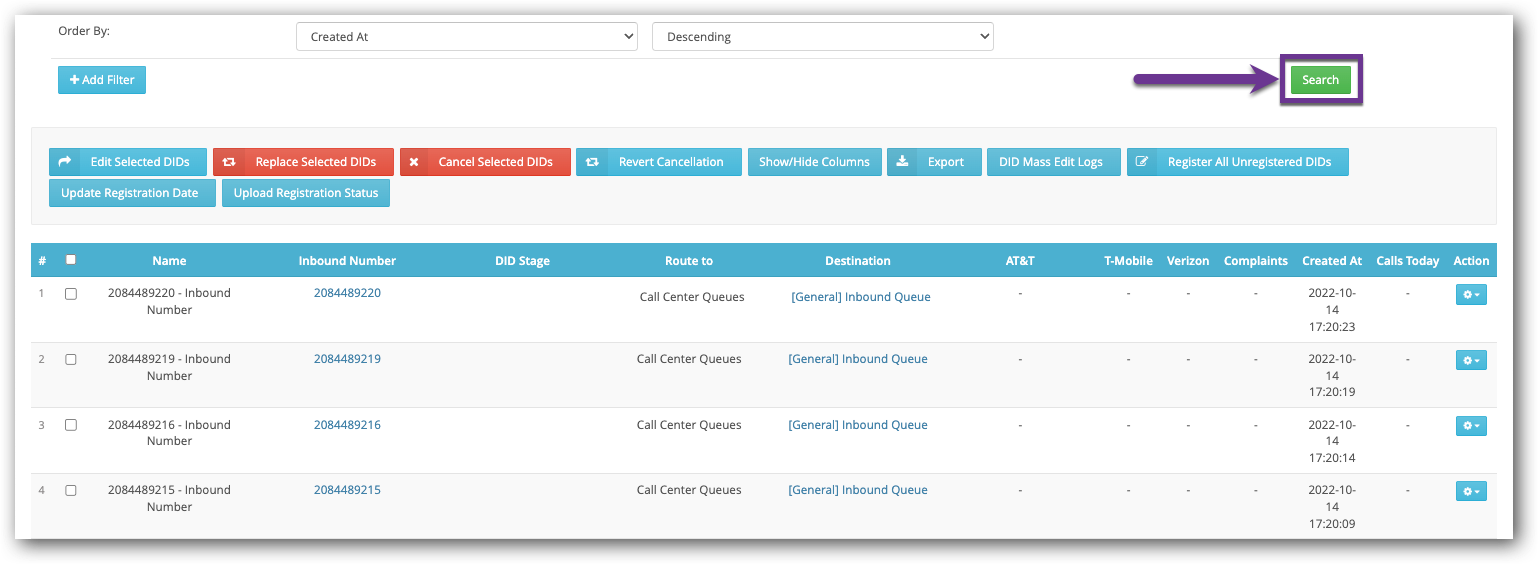Click Call Center Queues in row 2084489220

692,297
